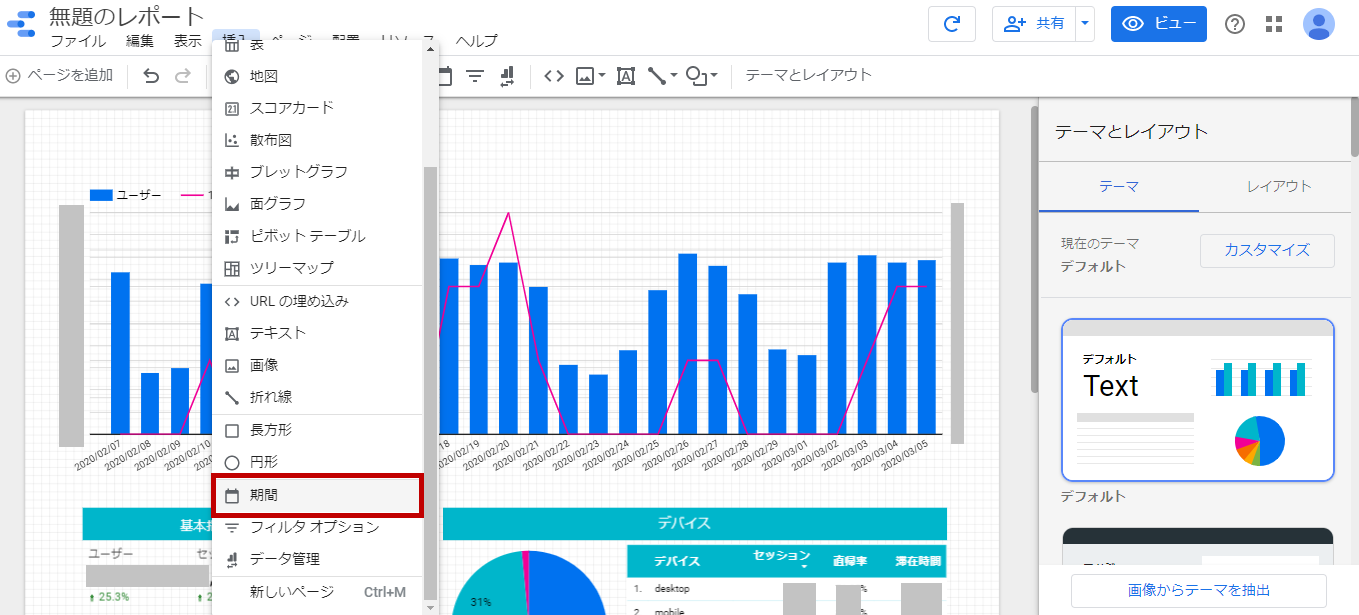Click the right panel vertical scrollbar

(1355, 127)
